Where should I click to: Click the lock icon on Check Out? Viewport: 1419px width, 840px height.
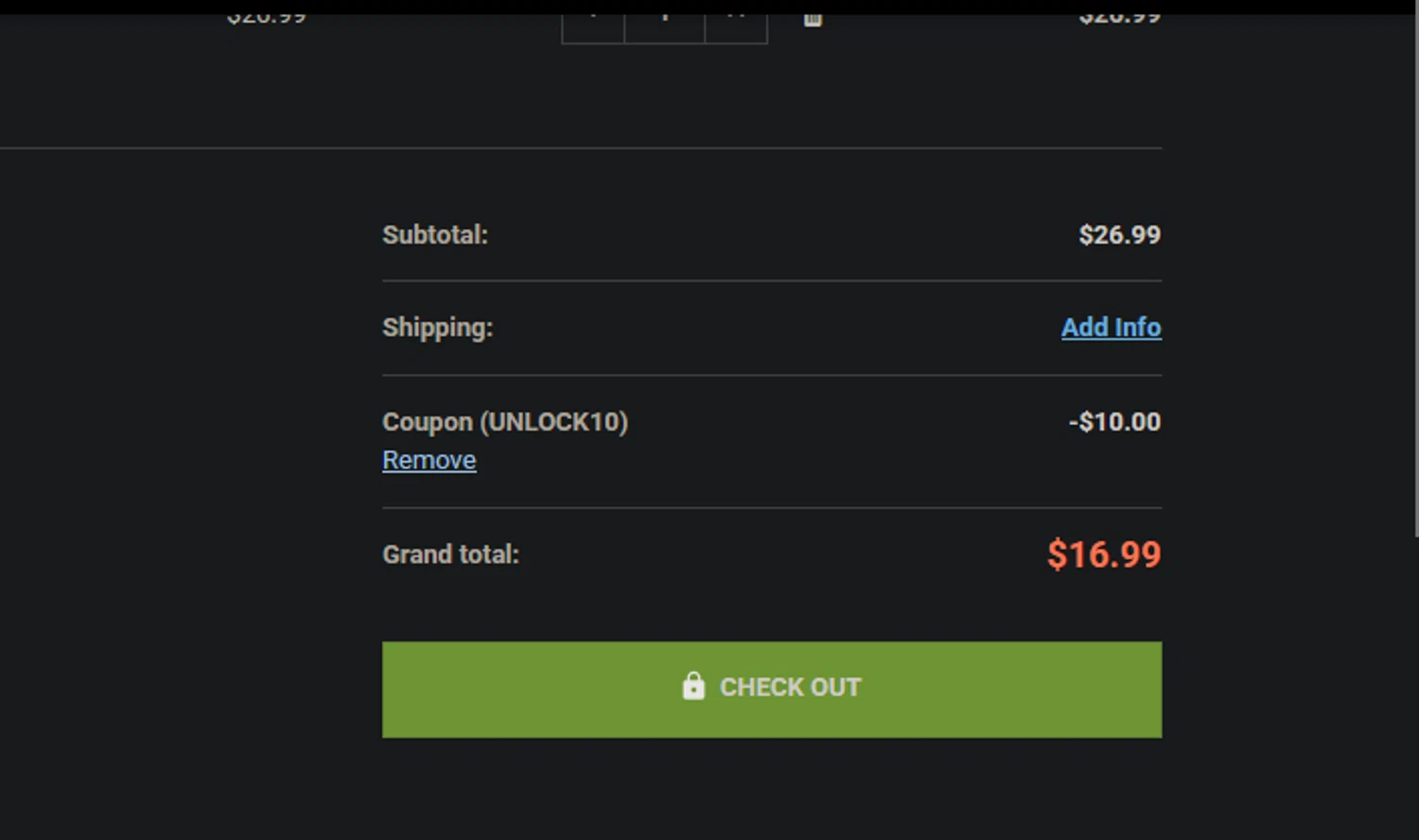click(693, 686)
